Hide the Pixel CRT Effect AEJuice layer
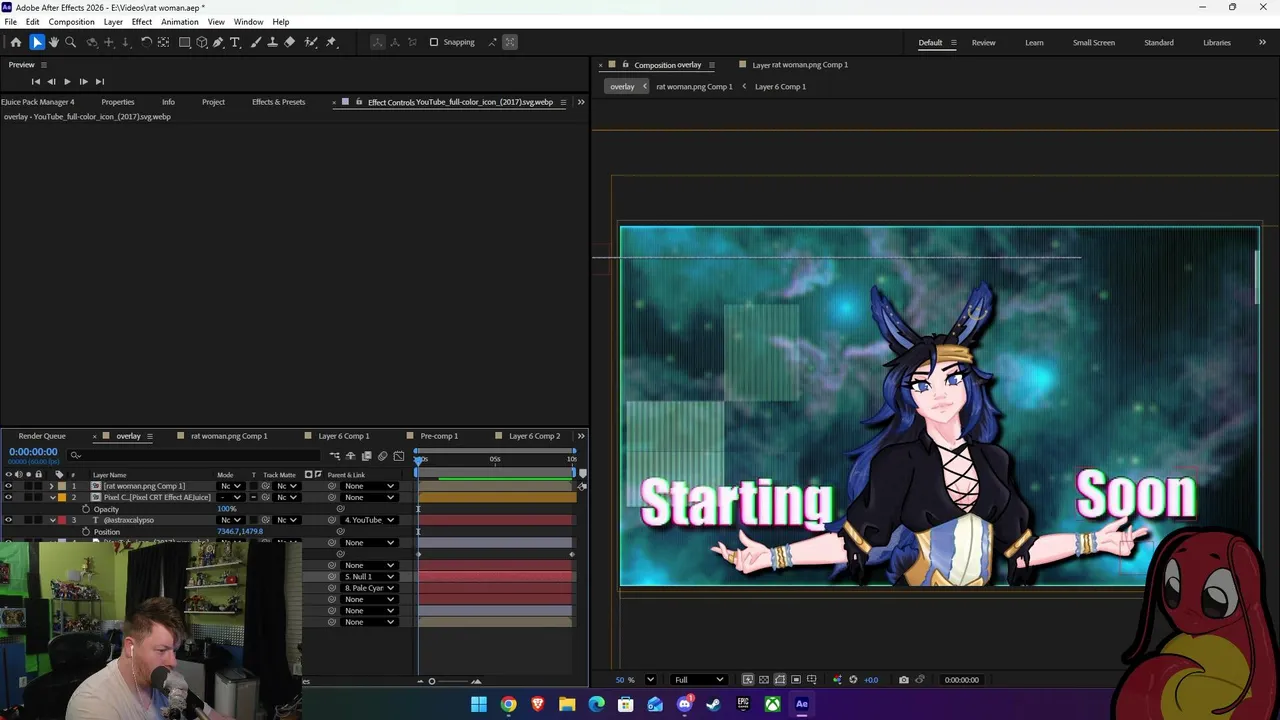The image size is (1280, 720). [8, 497]
